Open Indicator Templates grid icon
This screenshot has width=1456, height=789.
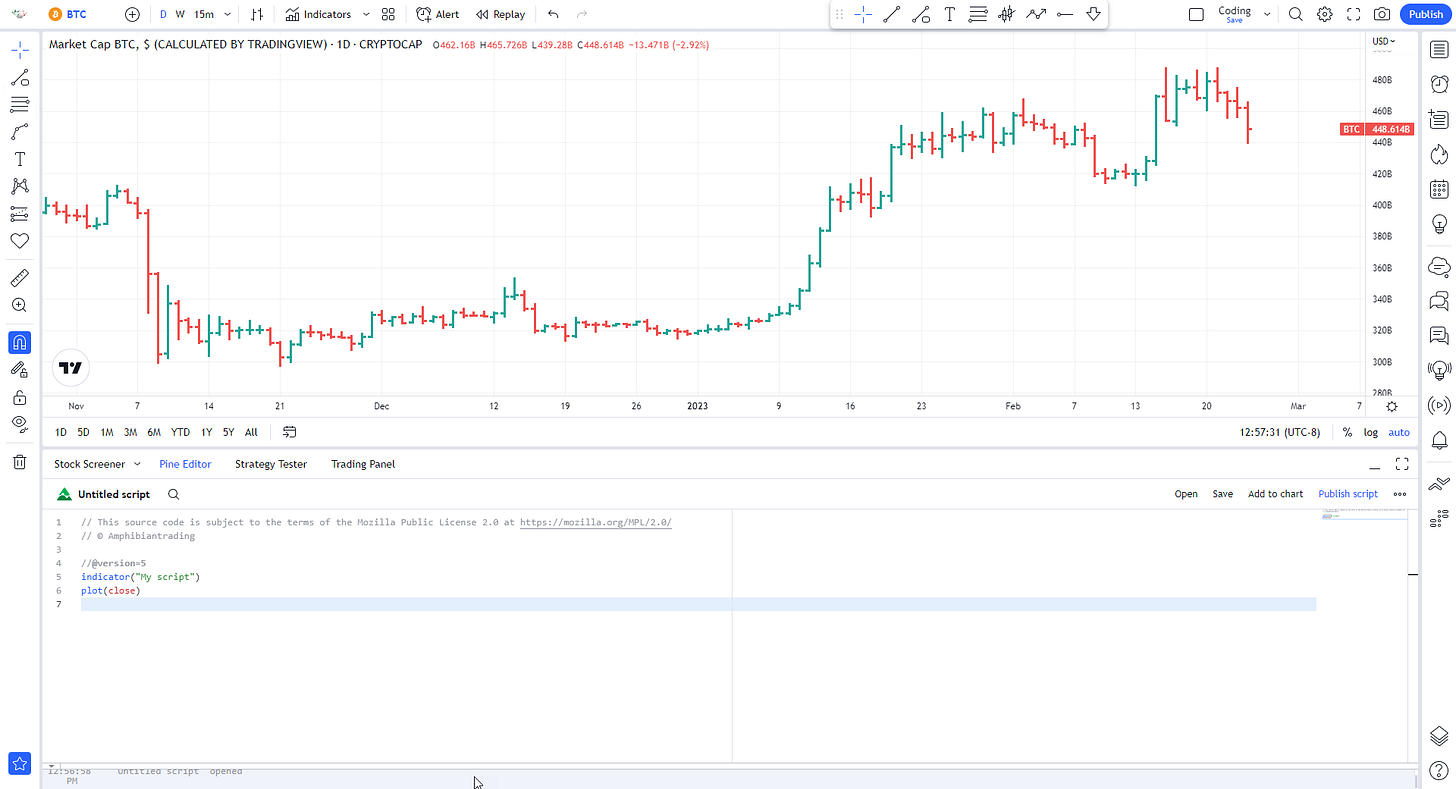point(388,14)
